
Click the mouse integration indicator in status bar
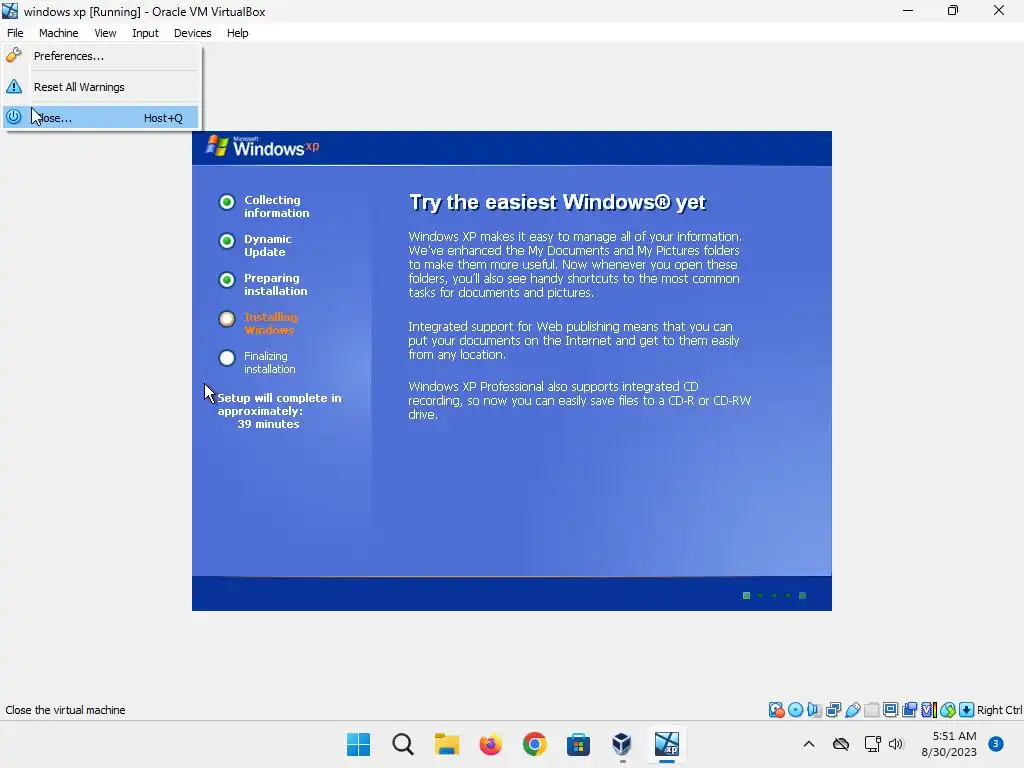[x=948, y=710]
